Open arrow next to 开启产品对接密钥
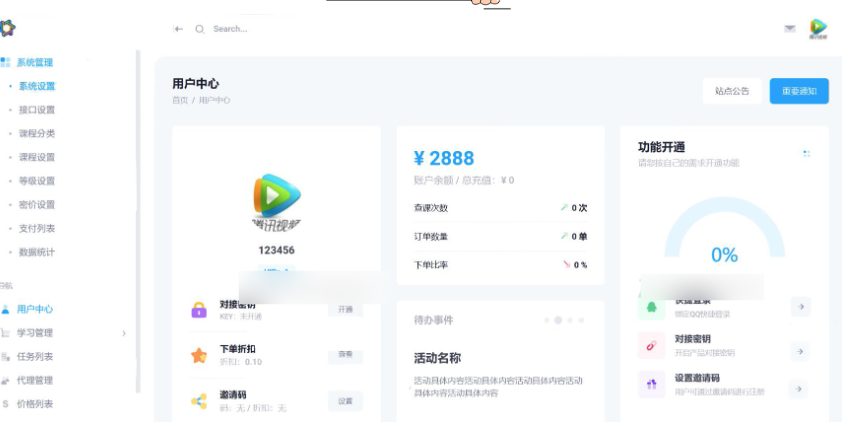The width and height of the screenshot is (842, 431). click(800, 352)
